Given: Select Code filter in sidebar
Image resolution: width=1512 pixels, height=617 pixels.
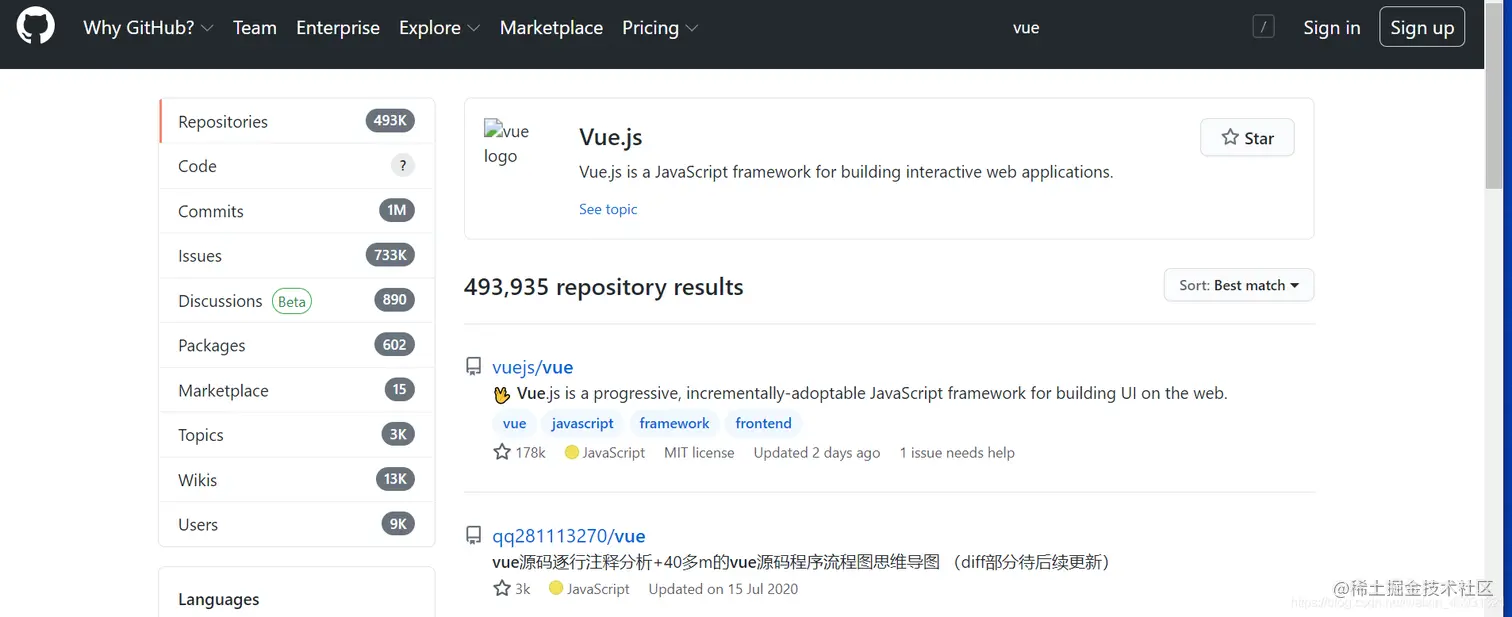Looking at the screenshot, I should [x=297, y=166].
